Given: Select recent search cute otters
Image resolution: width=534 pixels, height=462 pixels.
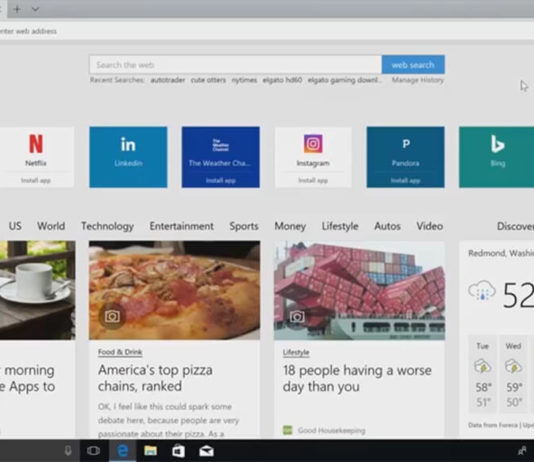Looking at the screenshot, I should click(x=208, y=80).
